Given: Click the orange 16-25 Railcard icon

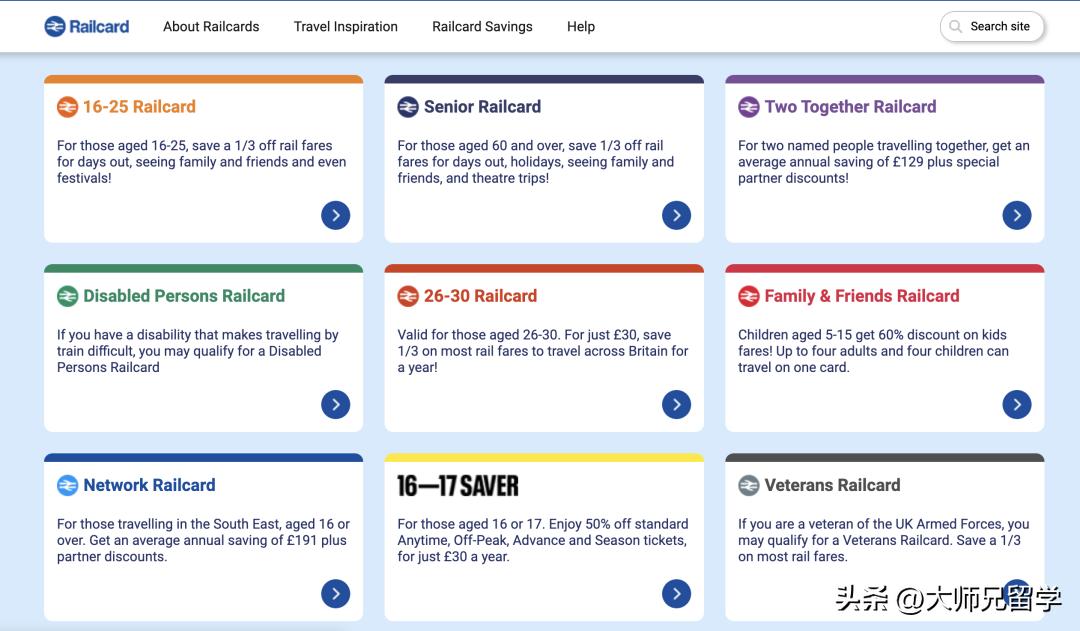Looking at the screenshot, I should click(x=67, y=107).
